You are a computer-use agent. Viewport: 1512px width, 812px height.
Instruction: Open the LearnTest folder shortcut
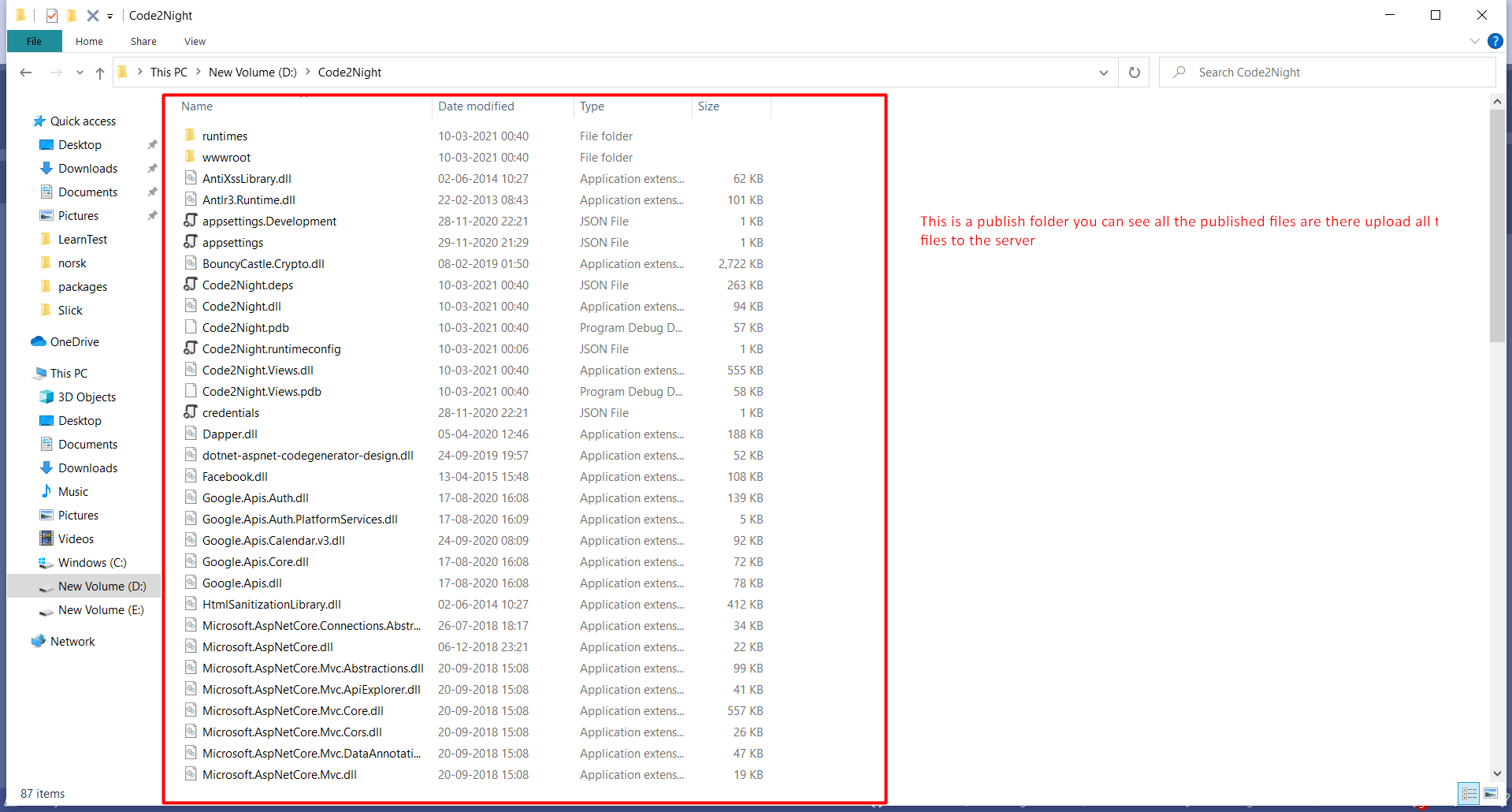83,240
